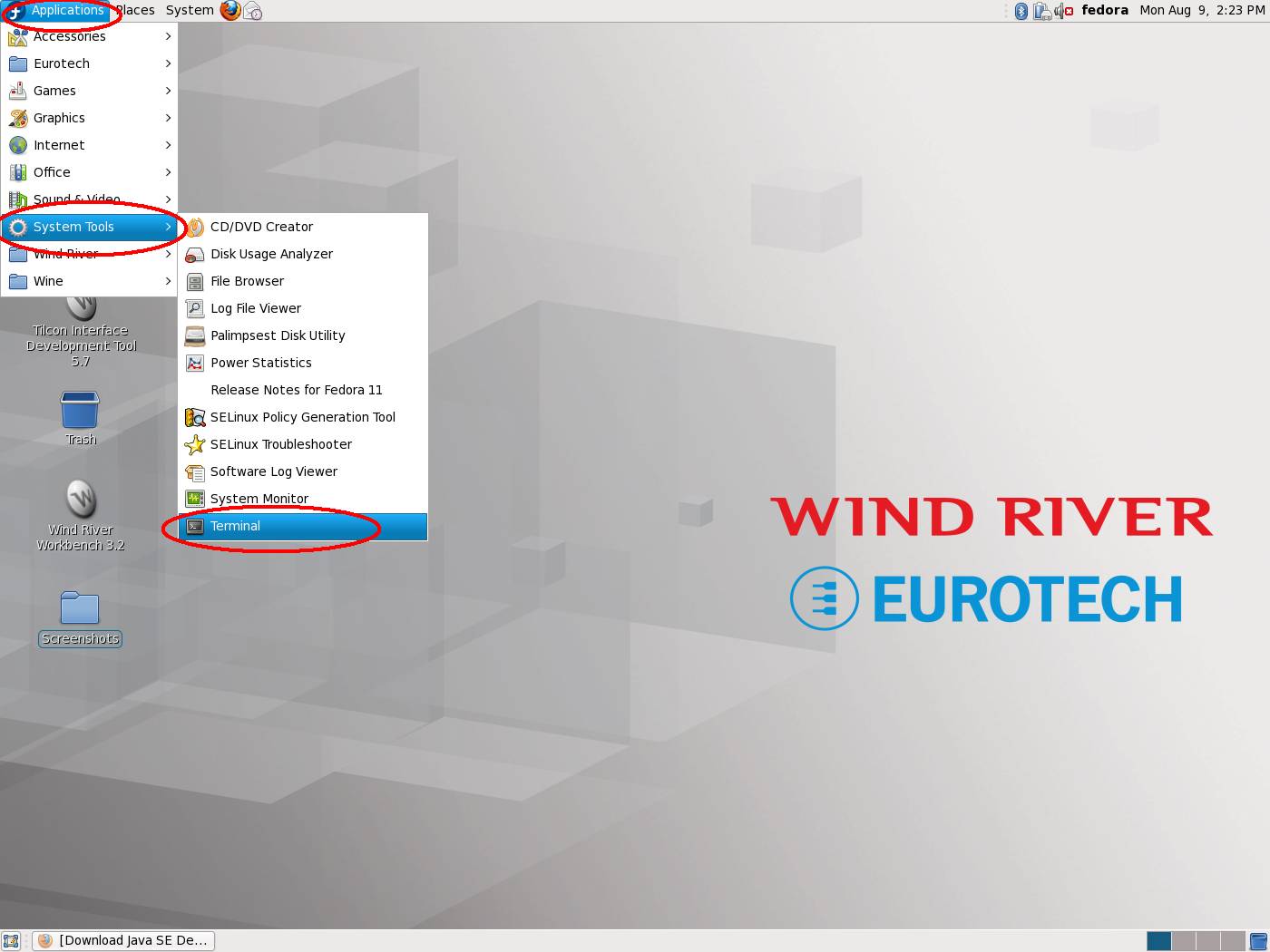Open the Applications menu
Viewport: 1270px width, 952px height.
56,10
